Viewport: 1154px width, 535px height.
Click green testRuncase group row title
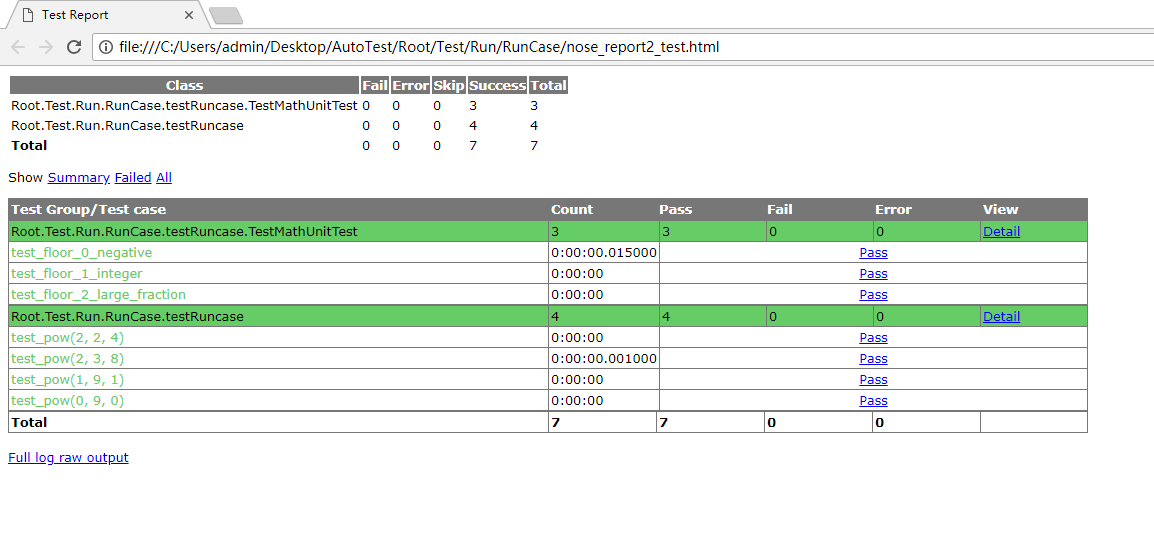tap(127, 316)
